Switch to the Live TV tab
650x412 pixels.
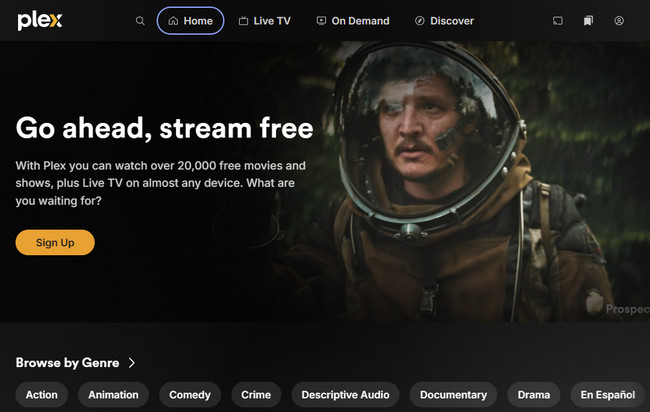[264, 21]
